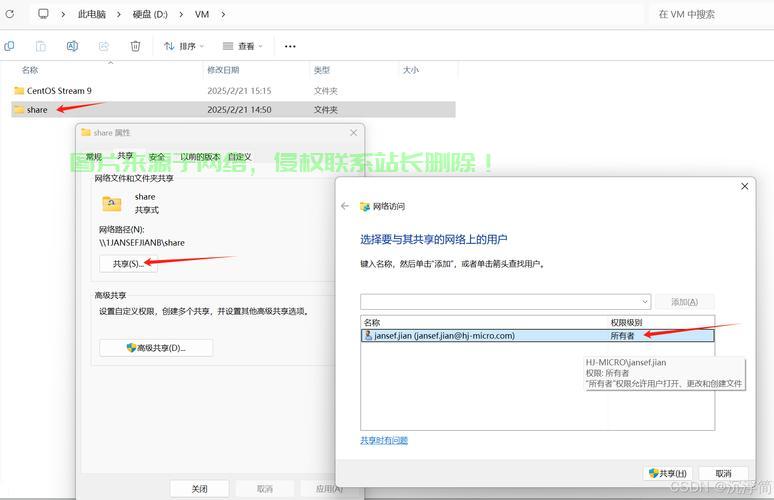Screen dimensions: 774x500
Task: Click the paste icon in Explorer toolbar
Action: pos(40,46)
